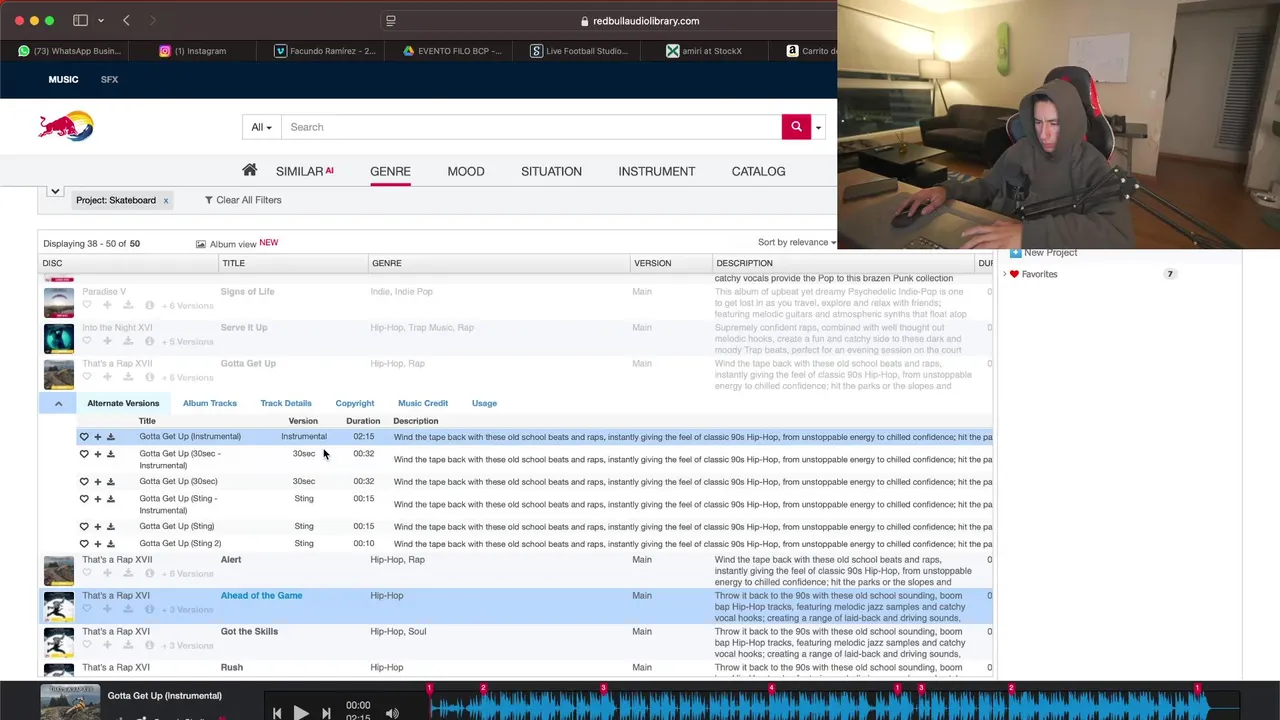Expand +6 Versions for Alert
1280x720 pixels.
click(x=188, y=574)
